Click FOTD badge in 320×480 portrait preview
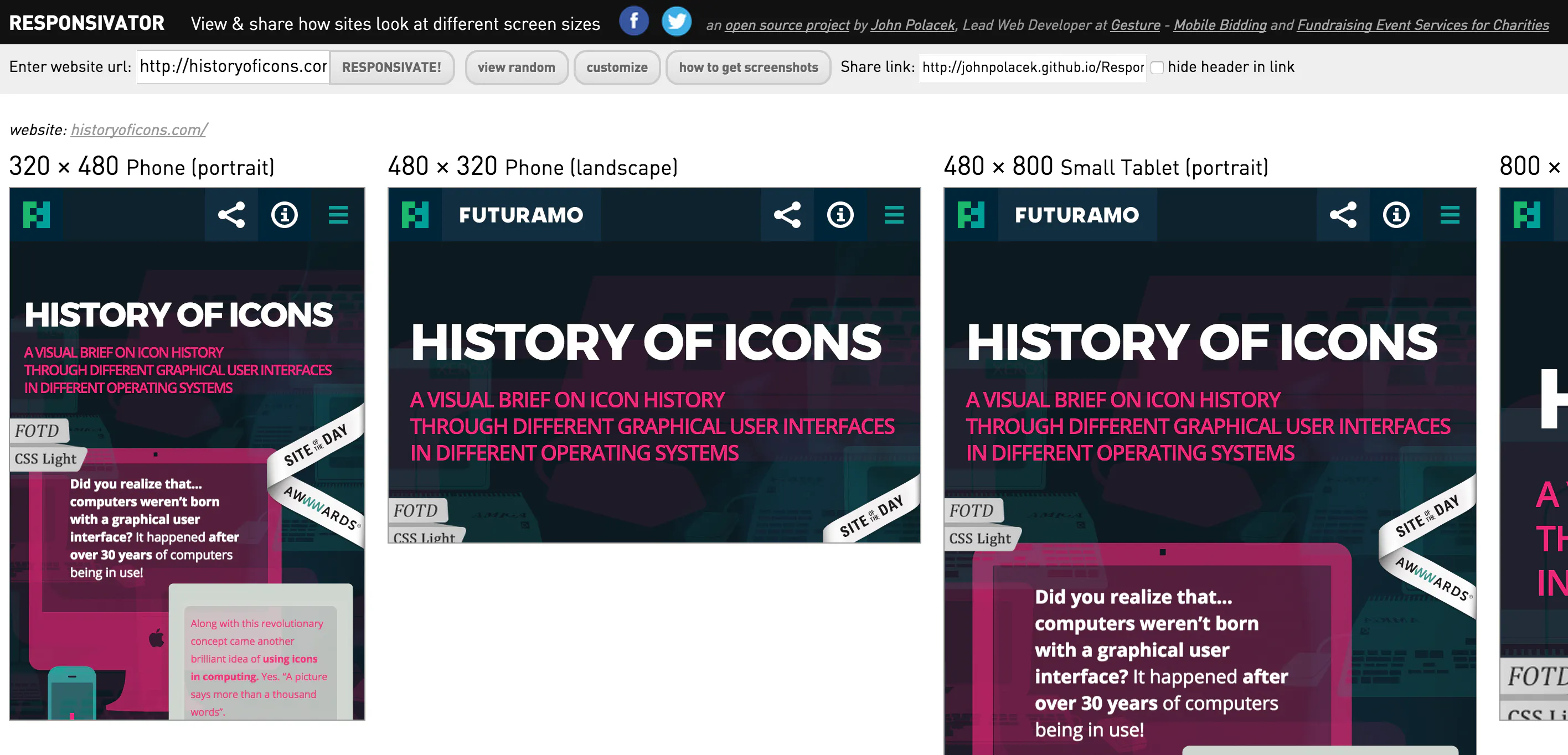The image size is (1568, 755). (x=38, y=431)
